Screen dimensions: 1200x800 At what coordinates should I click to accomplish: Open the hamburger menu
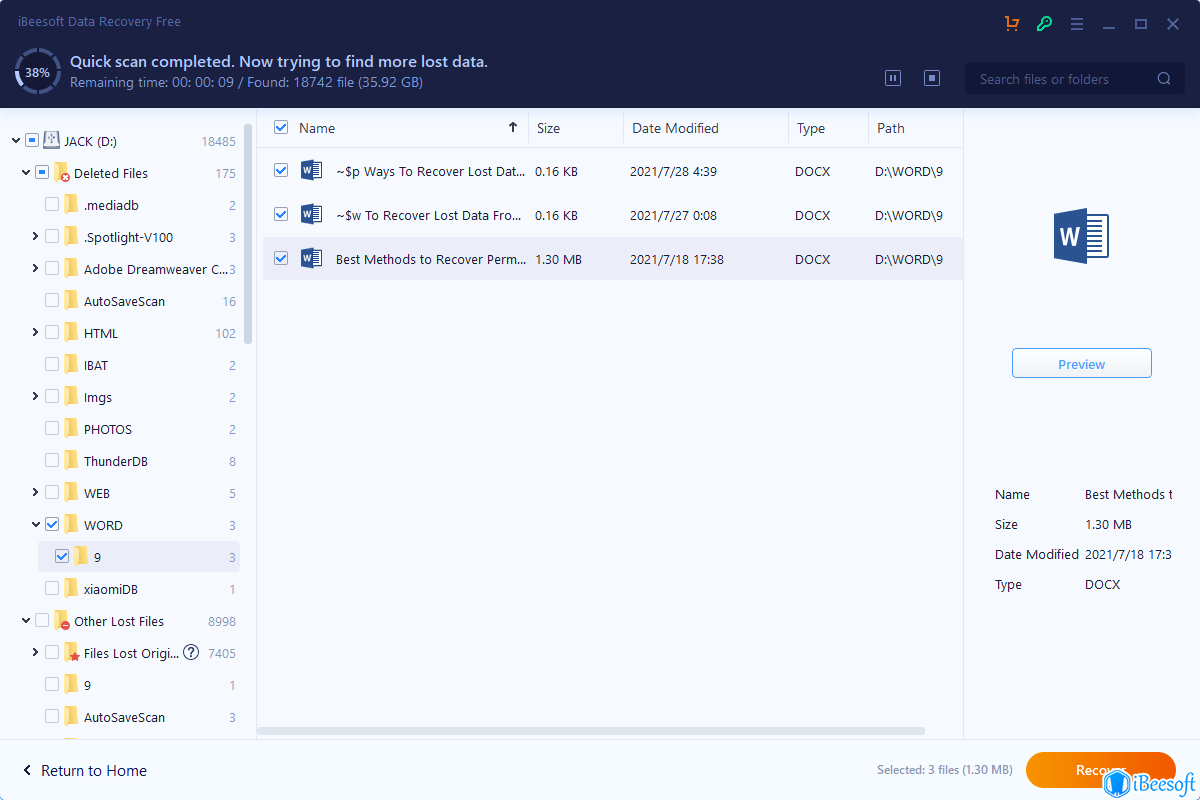pos(1076,22)
